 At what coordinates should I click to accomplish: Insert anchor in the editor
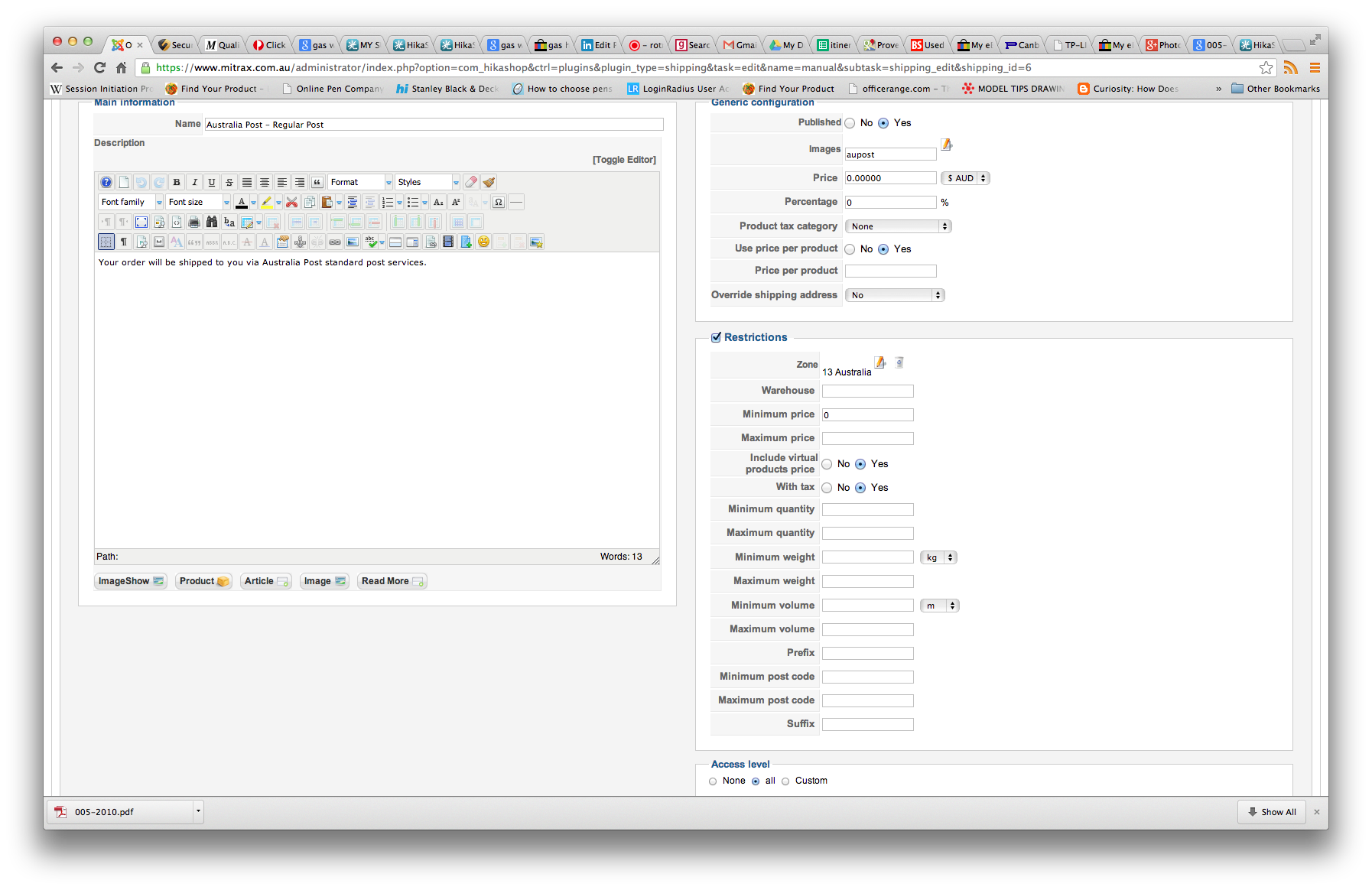pos(300,242)
